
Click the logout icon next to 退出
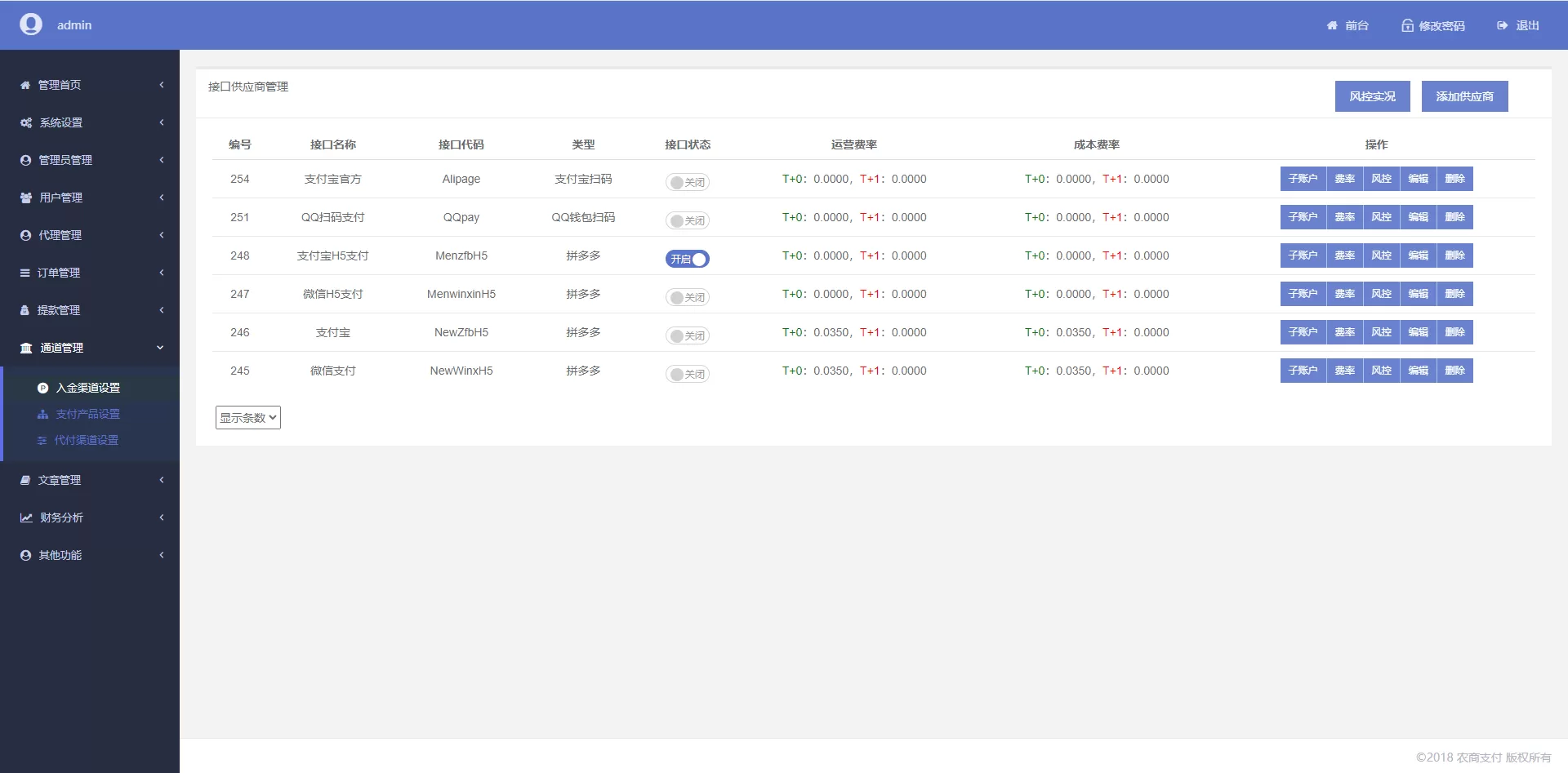point(1502,25)
